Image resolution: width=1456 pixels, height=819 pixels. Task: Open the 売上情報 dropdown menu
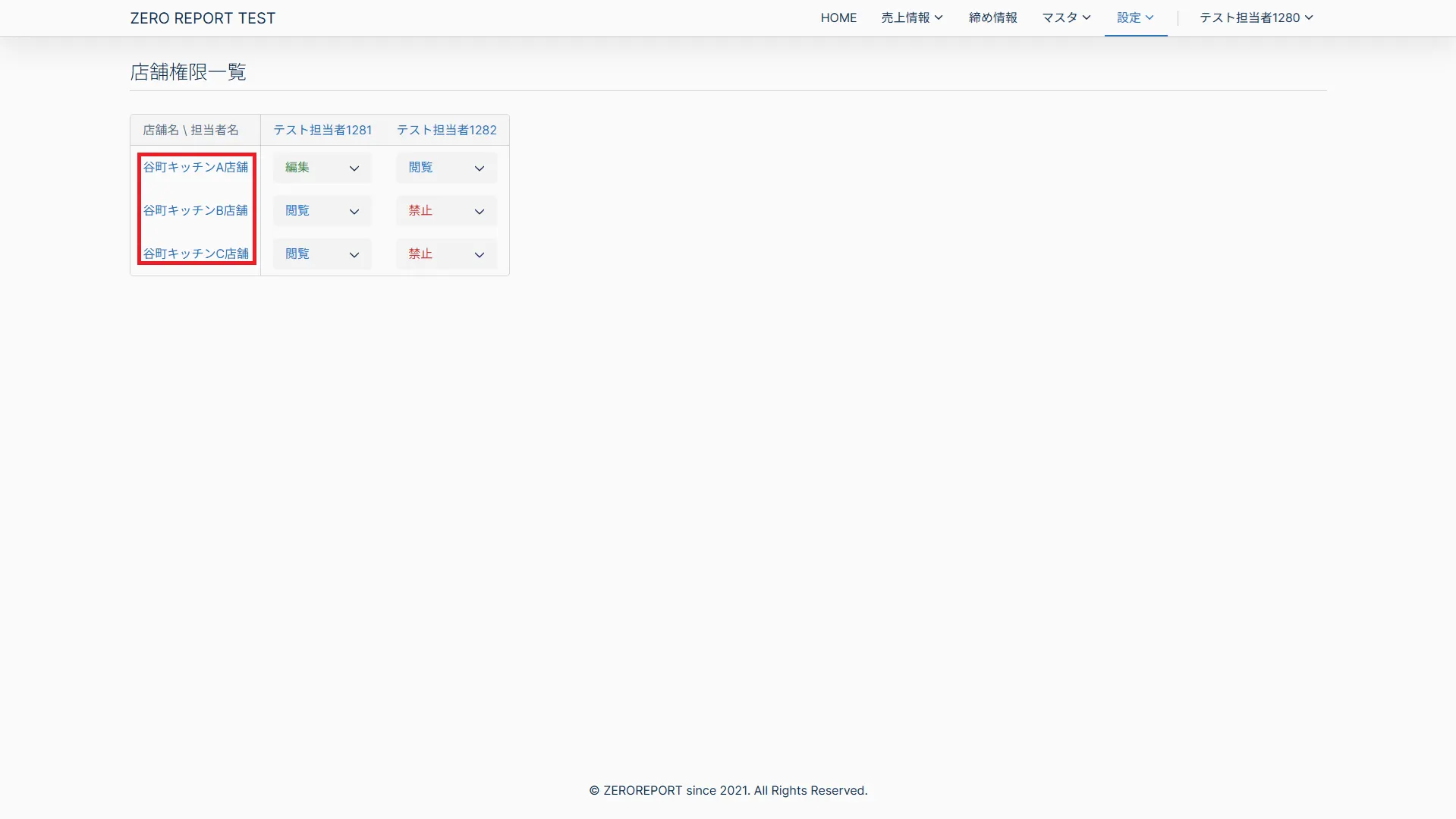coord(911,17)
